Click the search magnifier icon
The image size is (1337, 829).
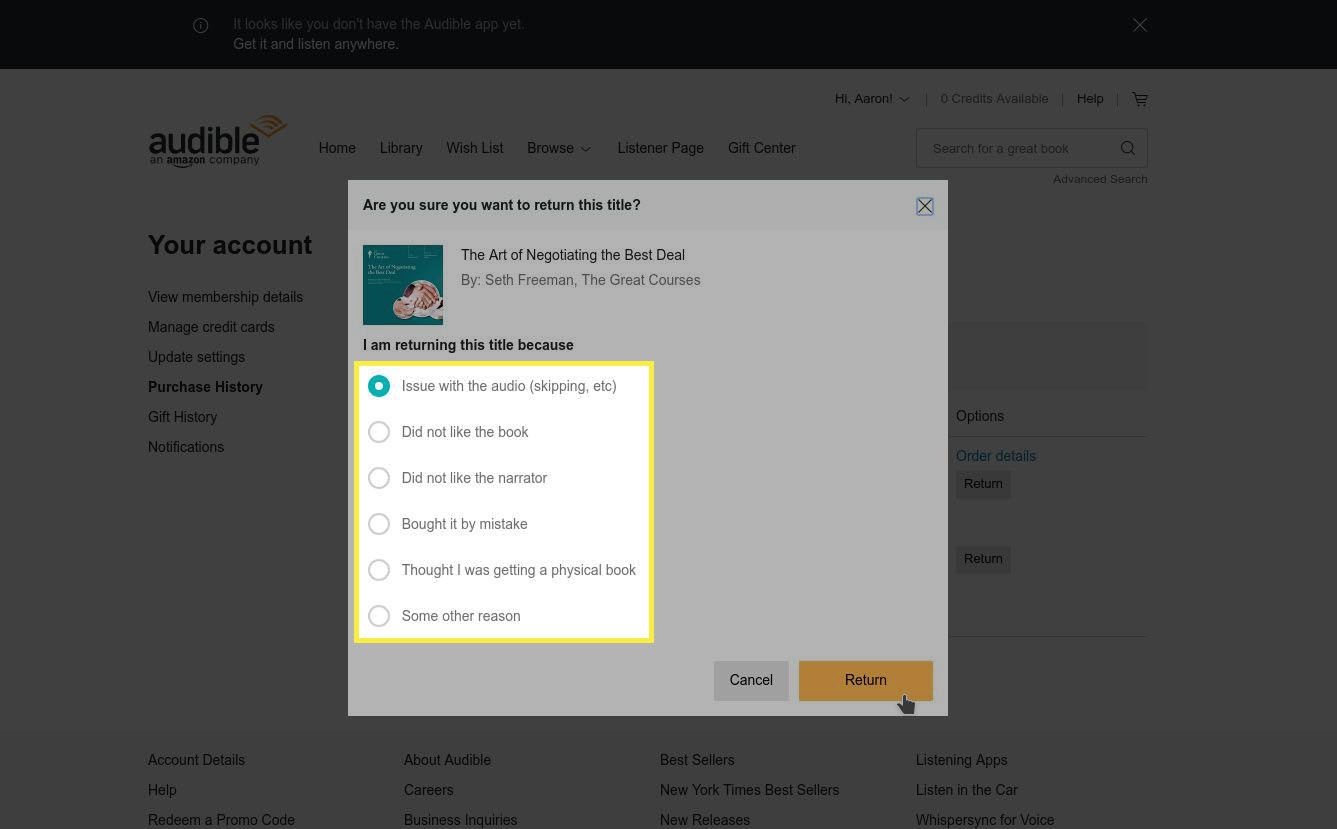coord(1128,148)
